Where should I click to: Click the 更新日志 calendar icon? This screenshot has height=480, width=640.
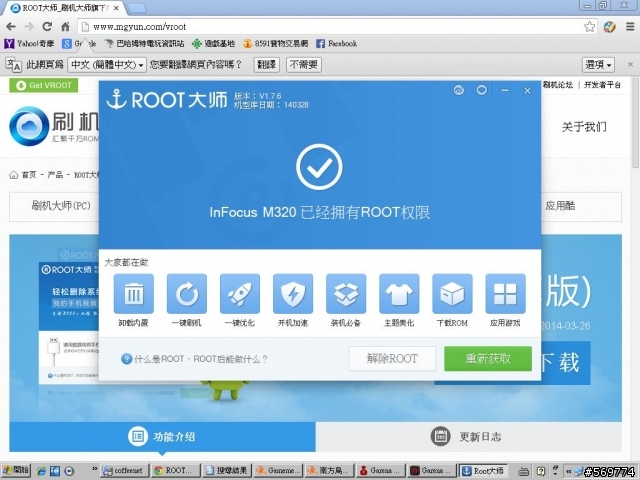[x=440, y=436]
